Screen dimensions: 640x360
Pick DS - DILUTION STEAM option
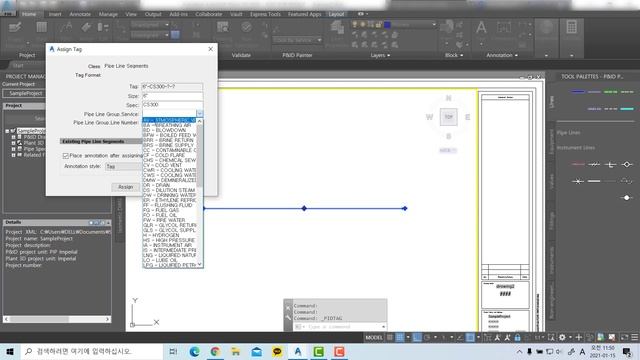[x=169, y=190]
